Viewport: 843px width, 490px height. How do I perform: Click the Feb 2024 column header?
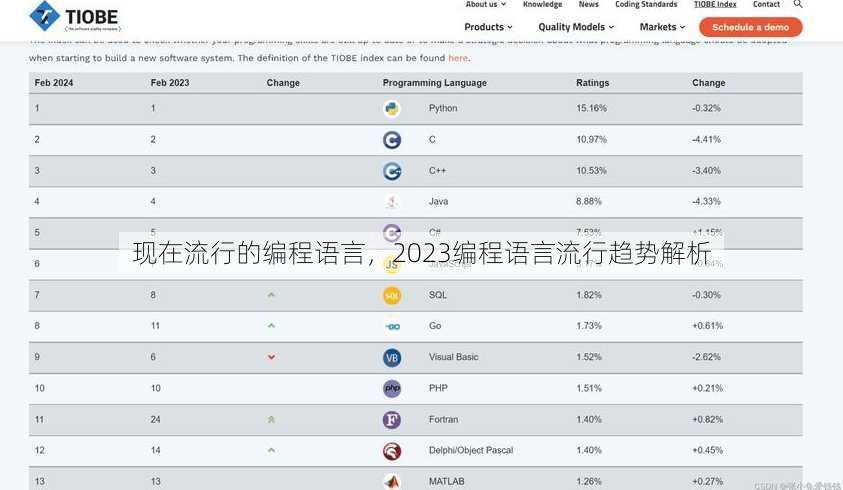pos(54,83)
